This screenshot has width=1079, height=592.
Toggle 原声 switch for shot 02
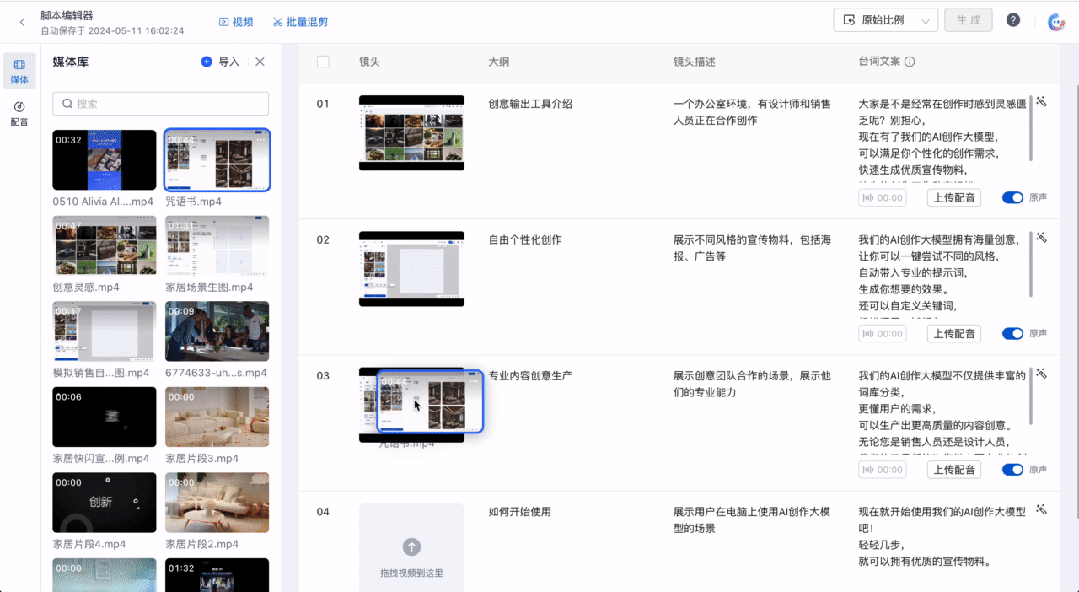coord(1012,334)
